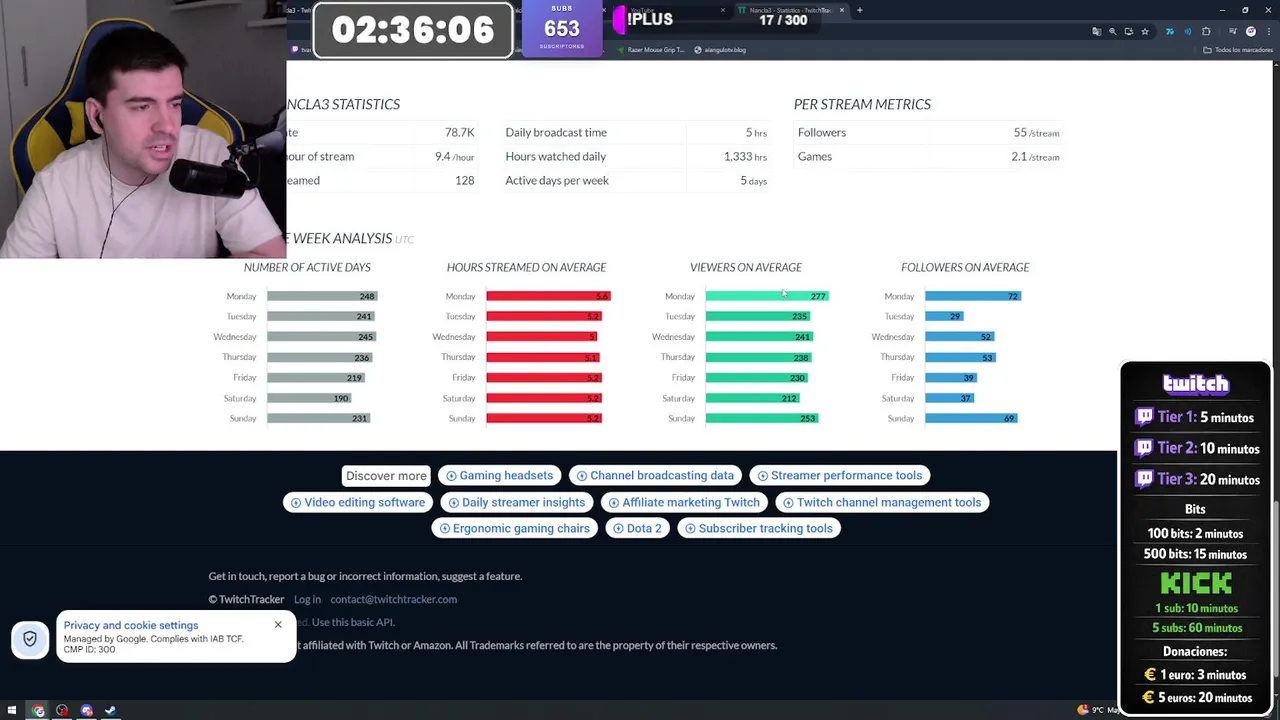The height and width of the screenshot is (720, 1280).
Task: Open the media control icon in toolbar
Action: pos(1232,31)
